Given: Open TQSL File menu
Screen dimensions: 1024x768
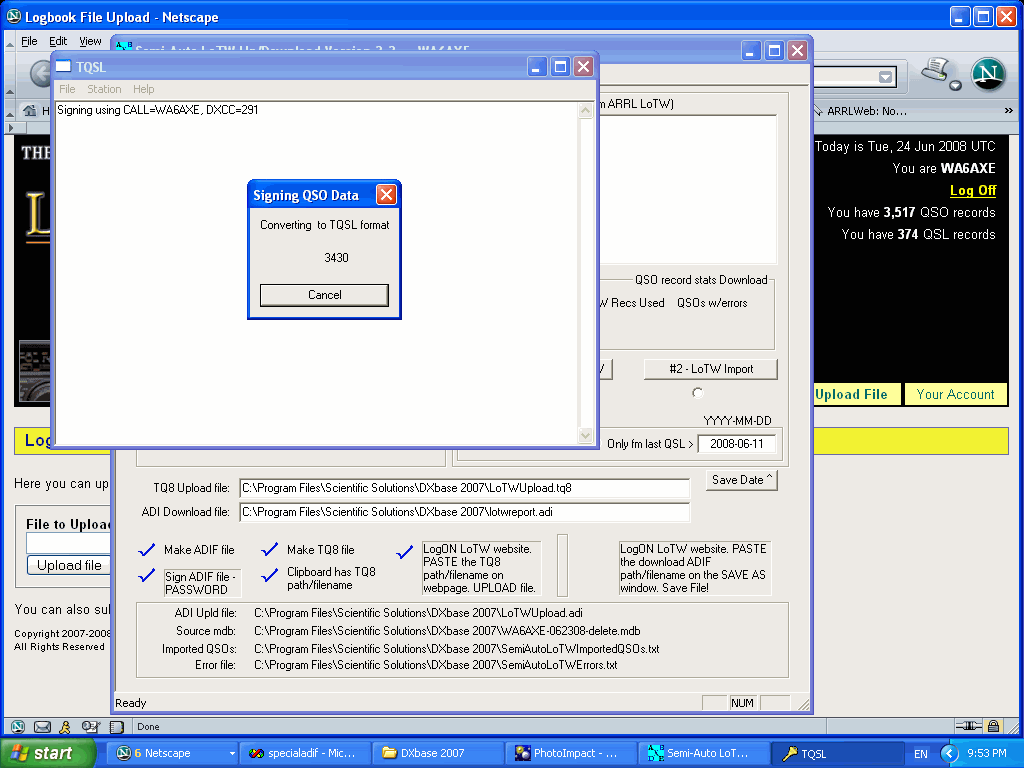Looking at the screenshot, I should pyautogui.click(x=67, y=89).
